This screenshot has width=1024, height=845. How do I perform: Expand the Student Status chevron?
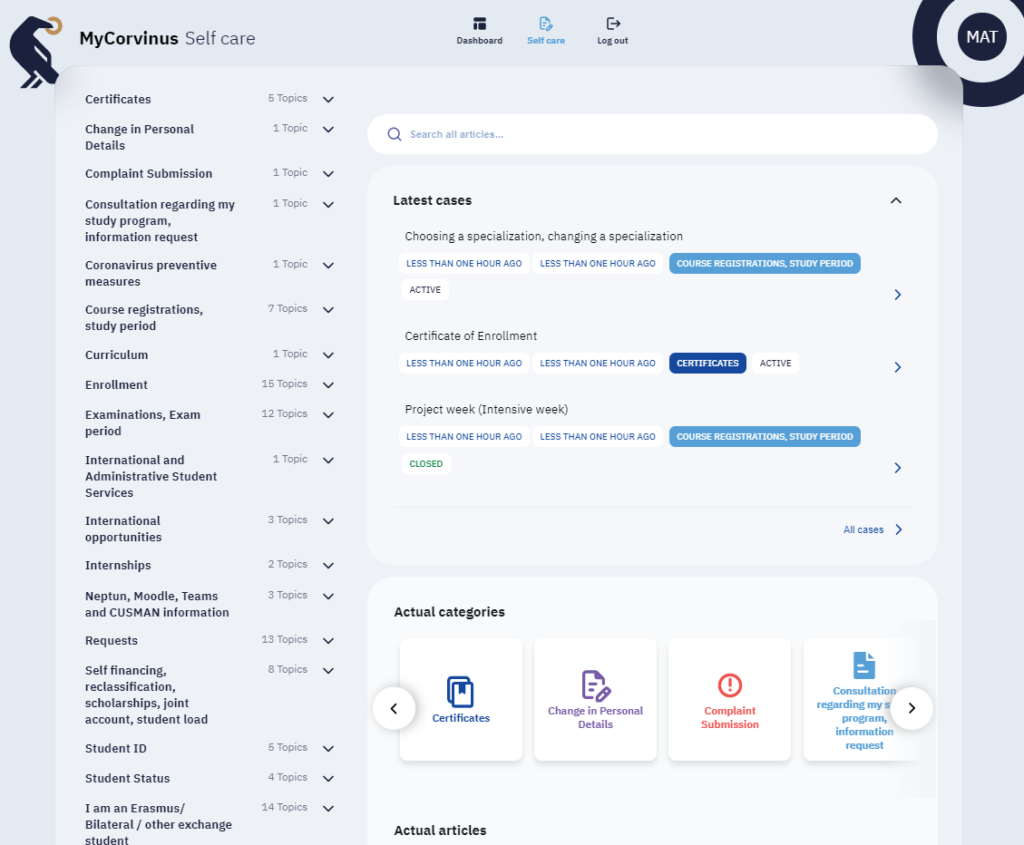click(x=328, y=779)
